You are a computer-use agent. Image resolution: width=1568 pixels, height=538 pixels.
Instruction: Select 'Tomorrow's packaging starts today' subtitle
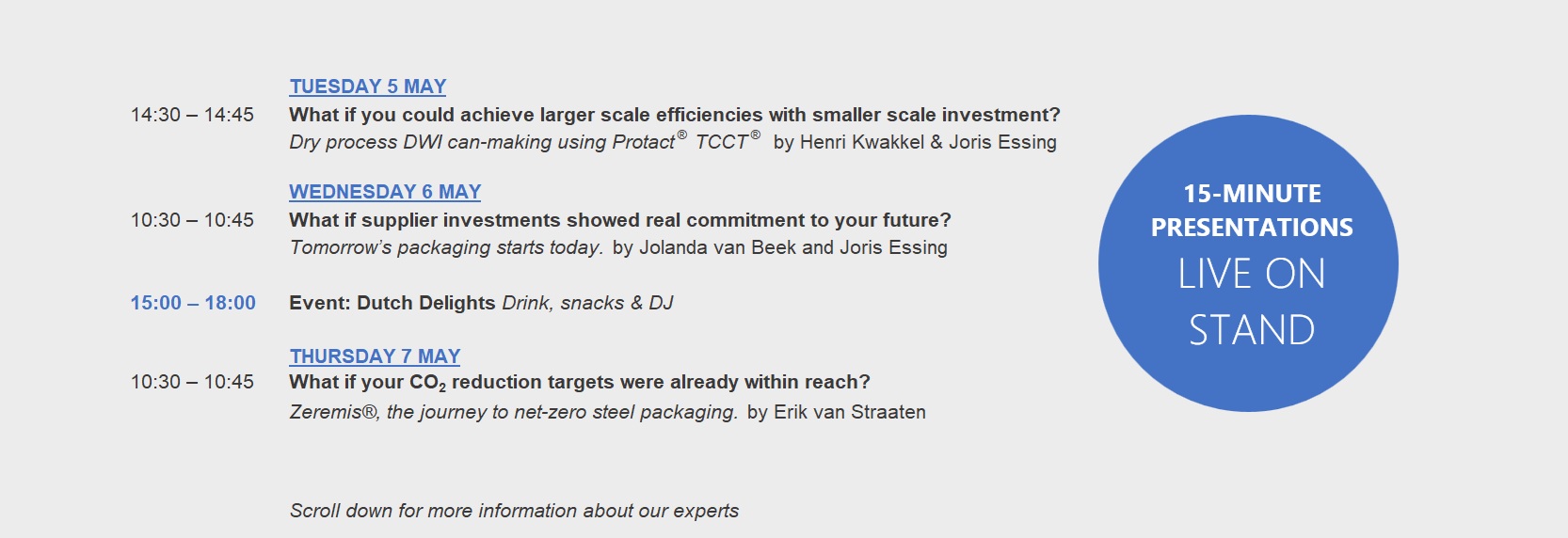(445, 247)
